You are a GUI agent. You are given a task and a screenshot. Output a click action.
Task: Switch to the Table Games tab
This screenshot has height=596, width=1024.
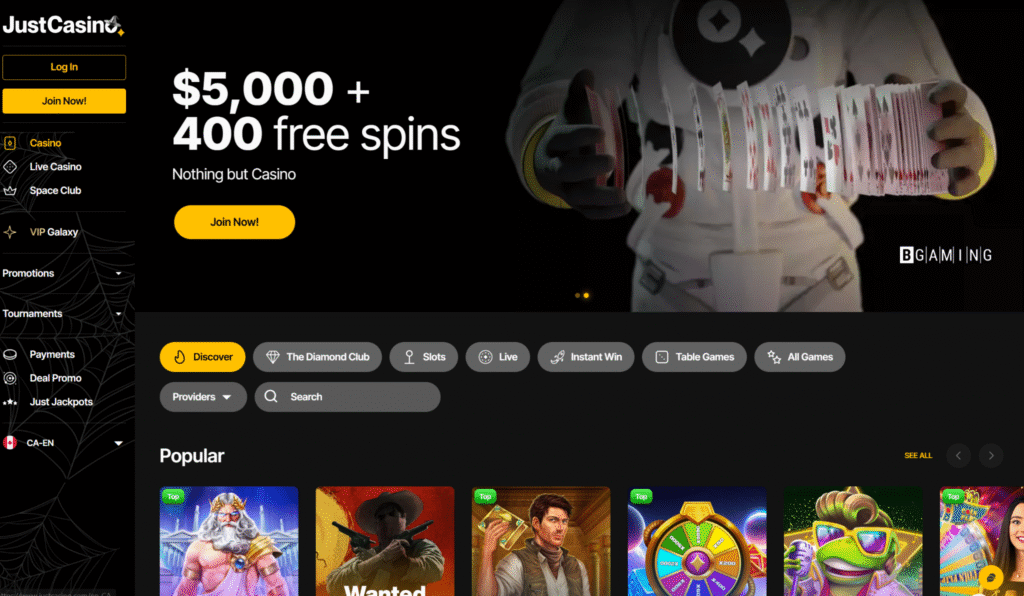pyautogui.click(x=694, y=357)
